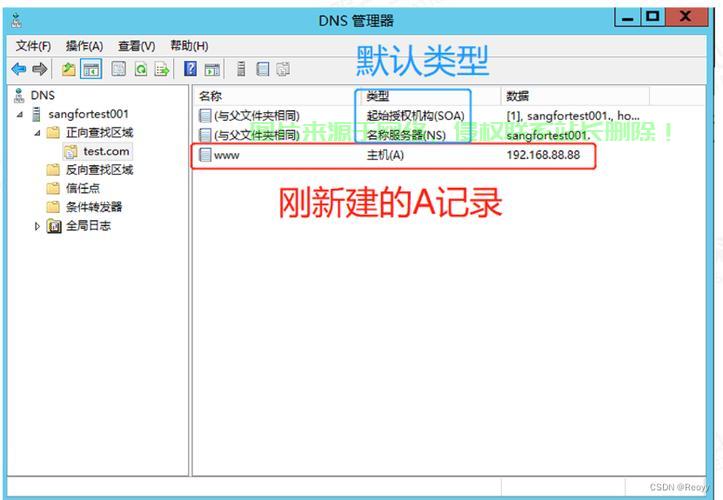The width and height of the screenshot is (723, 500).
Task: Click the 起始授权机构(SOA) type cell
Action: point(415,116)
